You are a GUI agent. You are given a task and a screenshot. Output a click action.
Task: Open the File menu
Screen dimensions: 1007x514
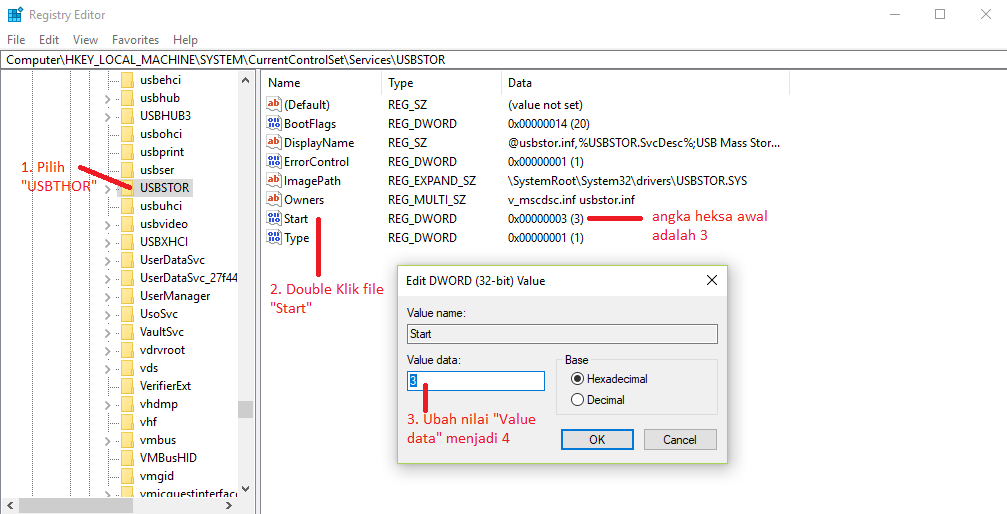click(x=16, y=40)
